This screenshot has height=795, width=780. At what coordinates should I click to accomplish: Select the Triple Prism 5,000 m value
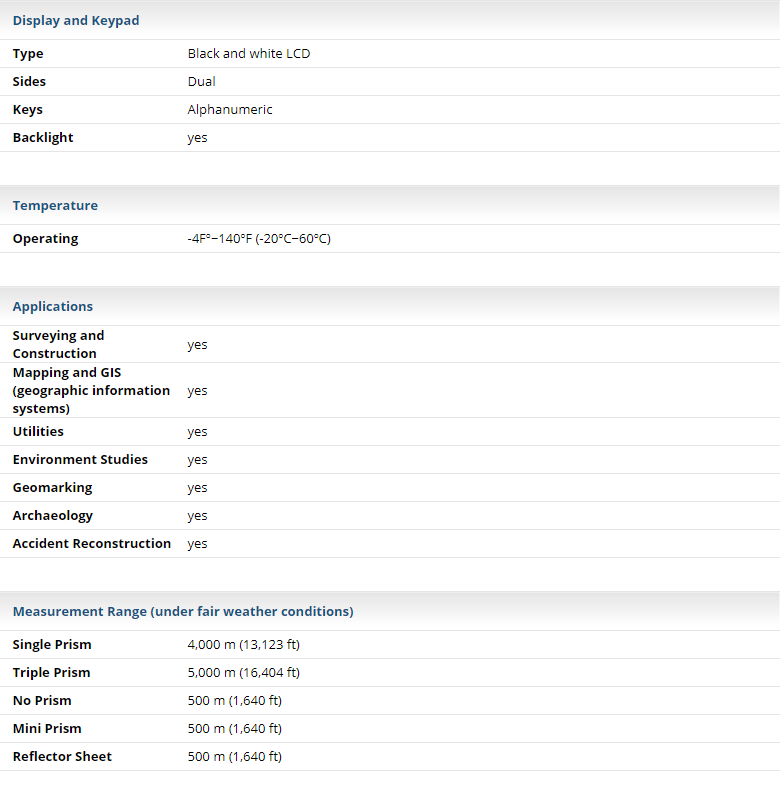(243, 673)
